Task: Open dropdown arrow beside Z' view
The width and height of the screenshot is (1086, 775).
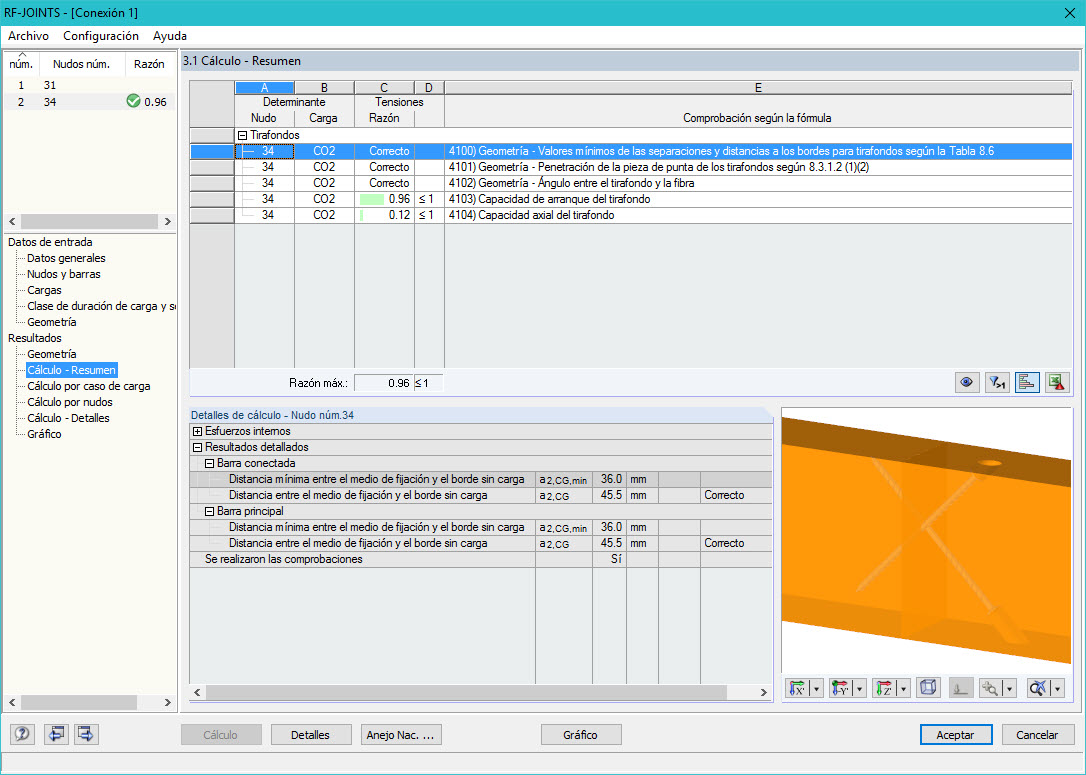Action: tap(903, 688)
